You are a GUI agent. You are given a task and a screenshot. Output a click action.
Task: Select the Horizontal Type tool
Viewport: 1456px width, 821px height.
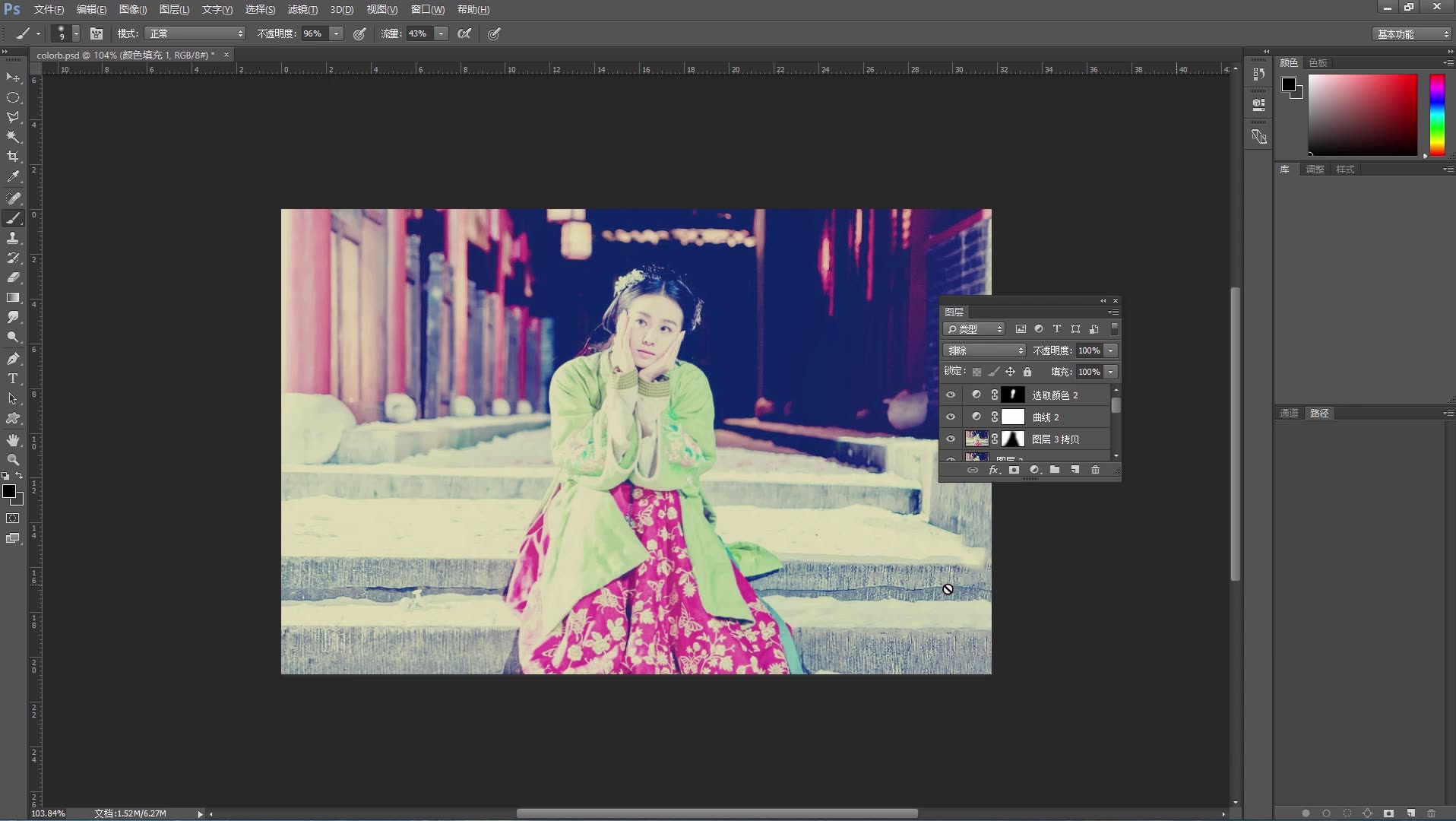(13, 378)
